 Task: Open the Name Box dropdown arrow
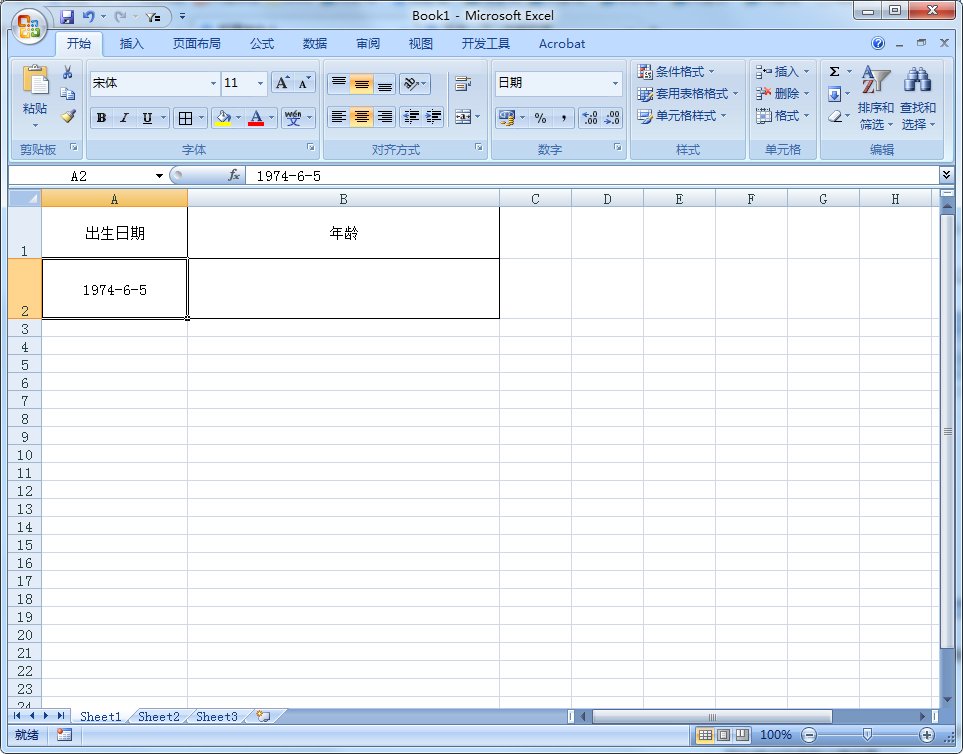159,176
